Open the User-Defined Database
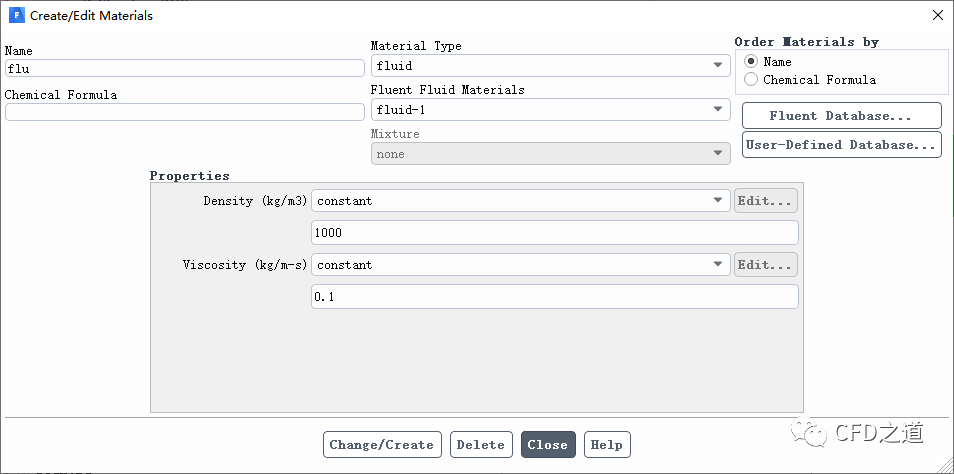The image size is (954, 474). (841, 145)
